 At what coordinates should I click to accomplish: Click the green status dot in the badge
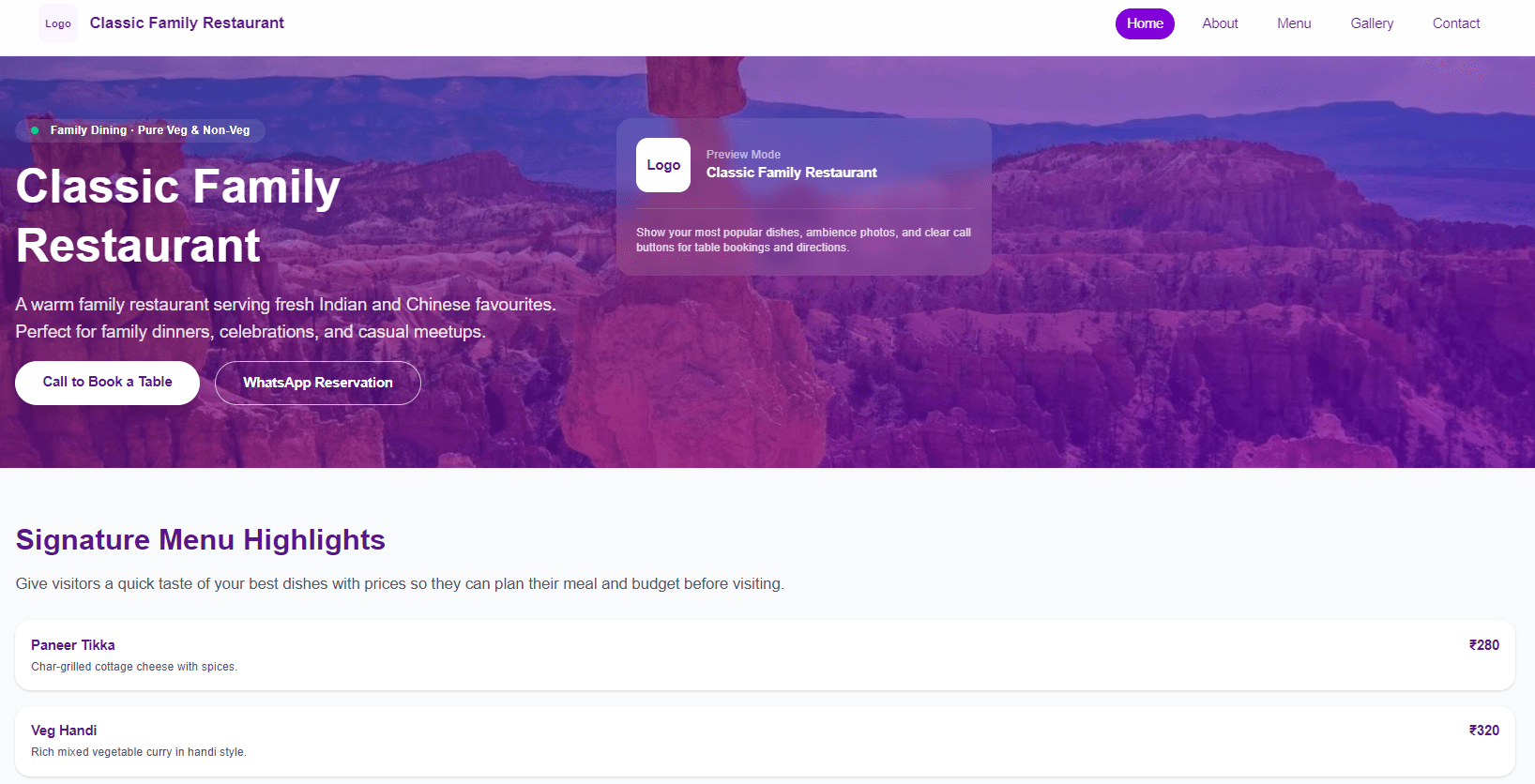[35, 130]
